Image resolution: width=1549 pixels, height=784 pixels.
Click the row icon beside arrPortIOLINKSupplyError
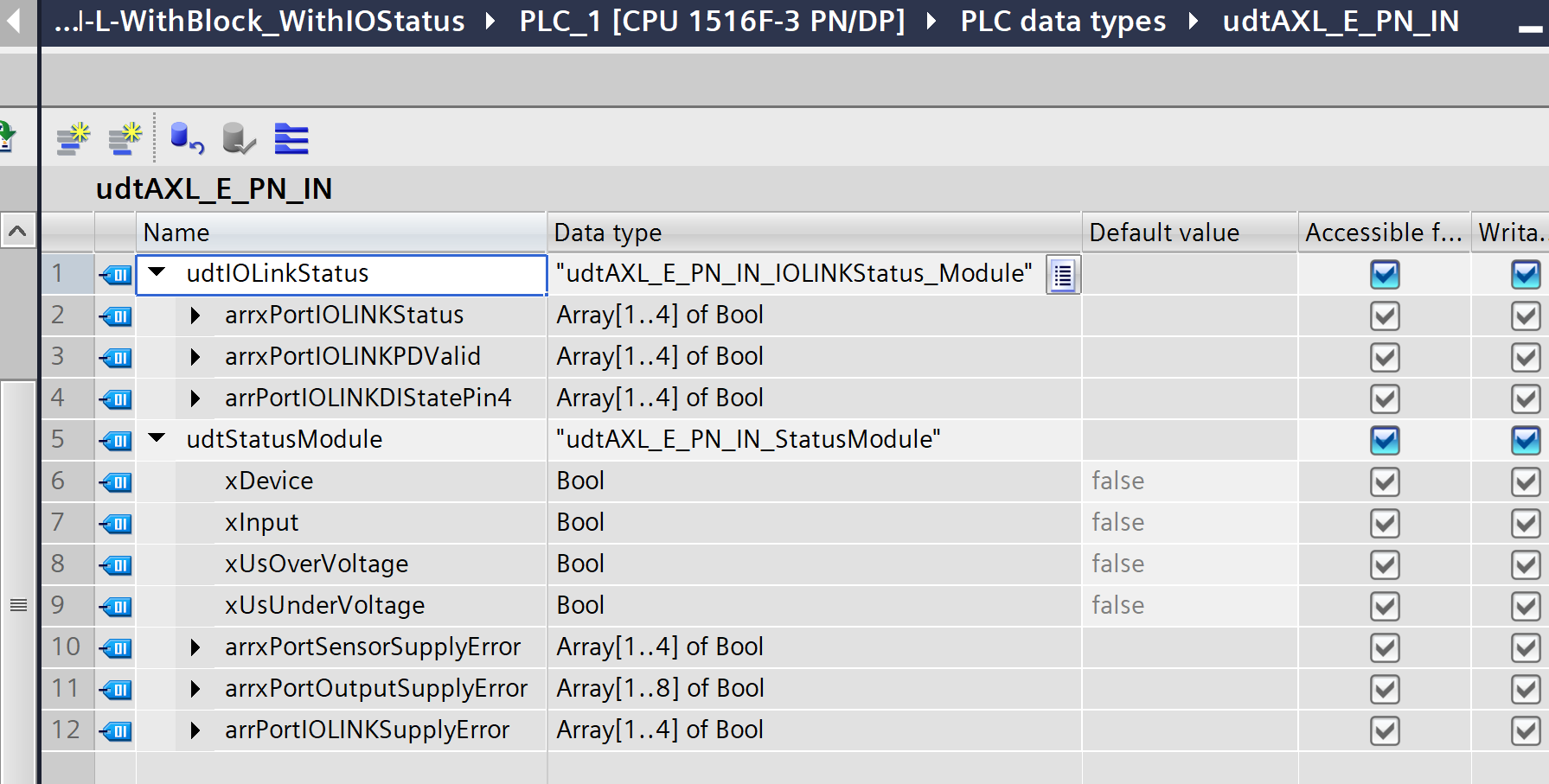click(116, 730)
